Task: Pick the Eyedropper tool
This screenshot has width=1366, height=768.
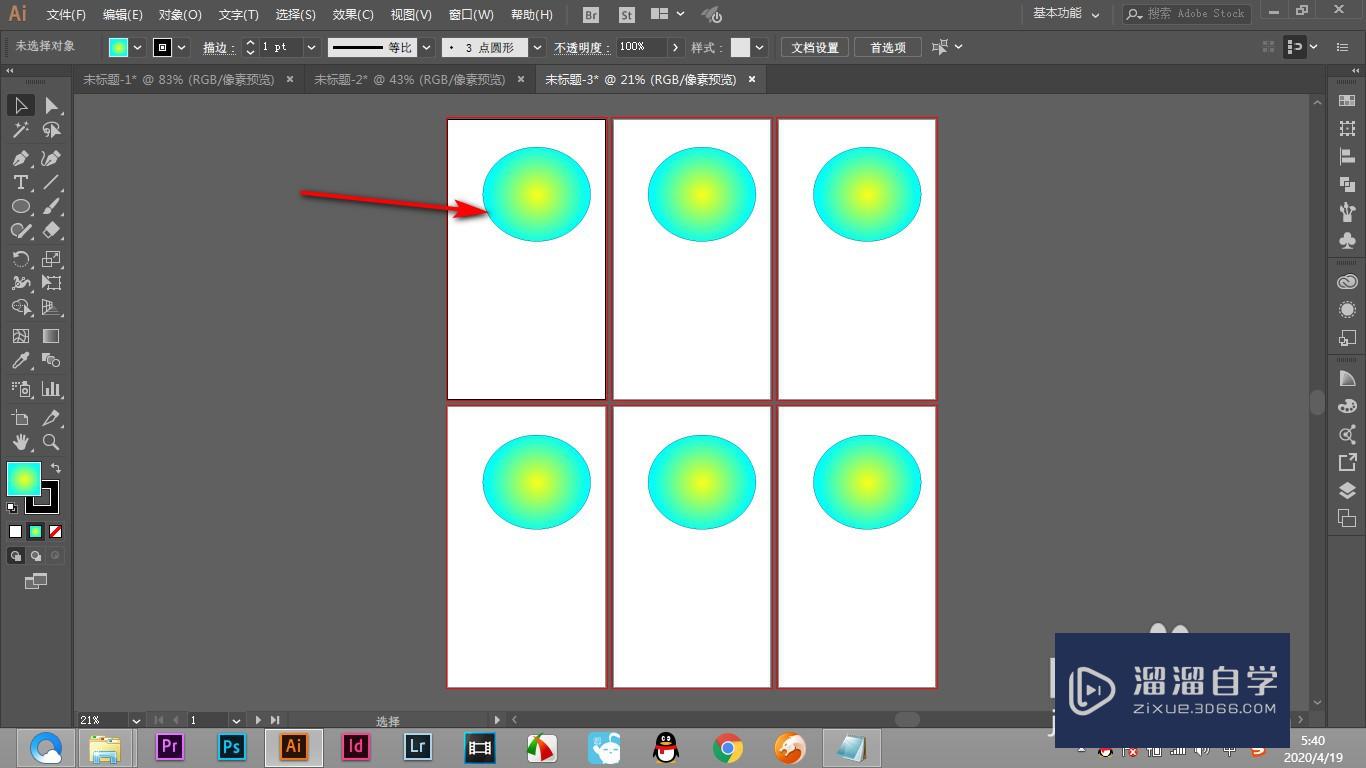Action: tap(21, 361)
